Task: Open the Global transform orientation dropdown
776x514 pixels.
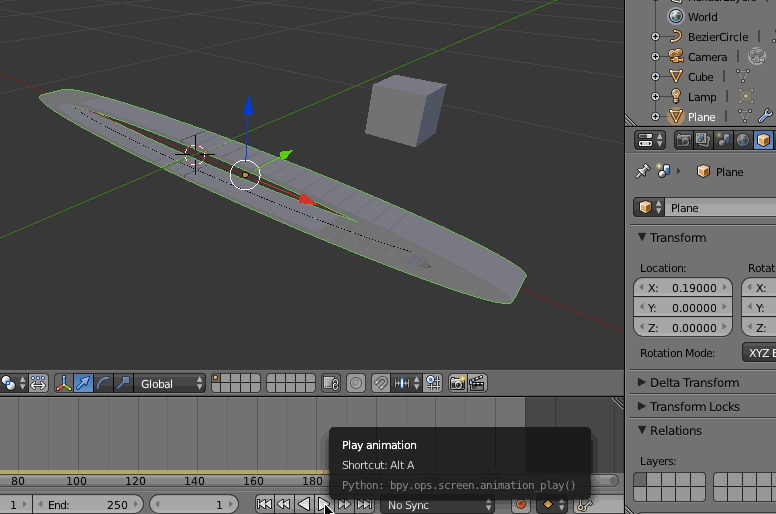Action: point(169,384)
